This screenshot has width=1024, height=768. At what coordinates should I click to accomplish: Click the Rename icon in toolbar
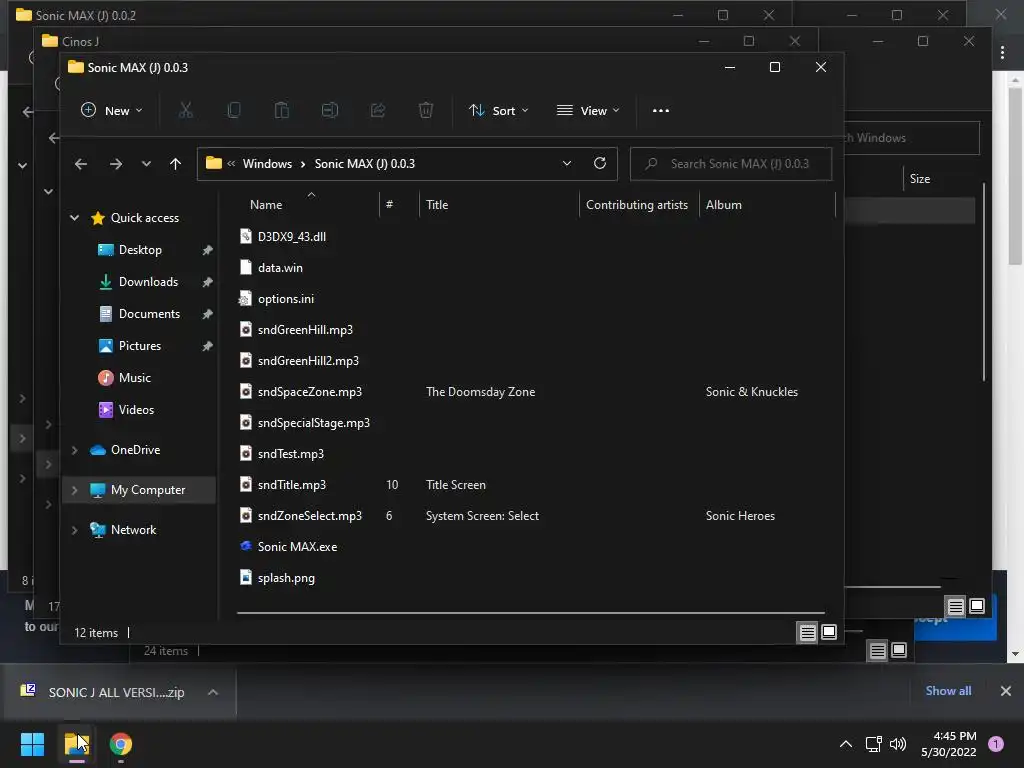pyautogui.click(x=330, y=110)
